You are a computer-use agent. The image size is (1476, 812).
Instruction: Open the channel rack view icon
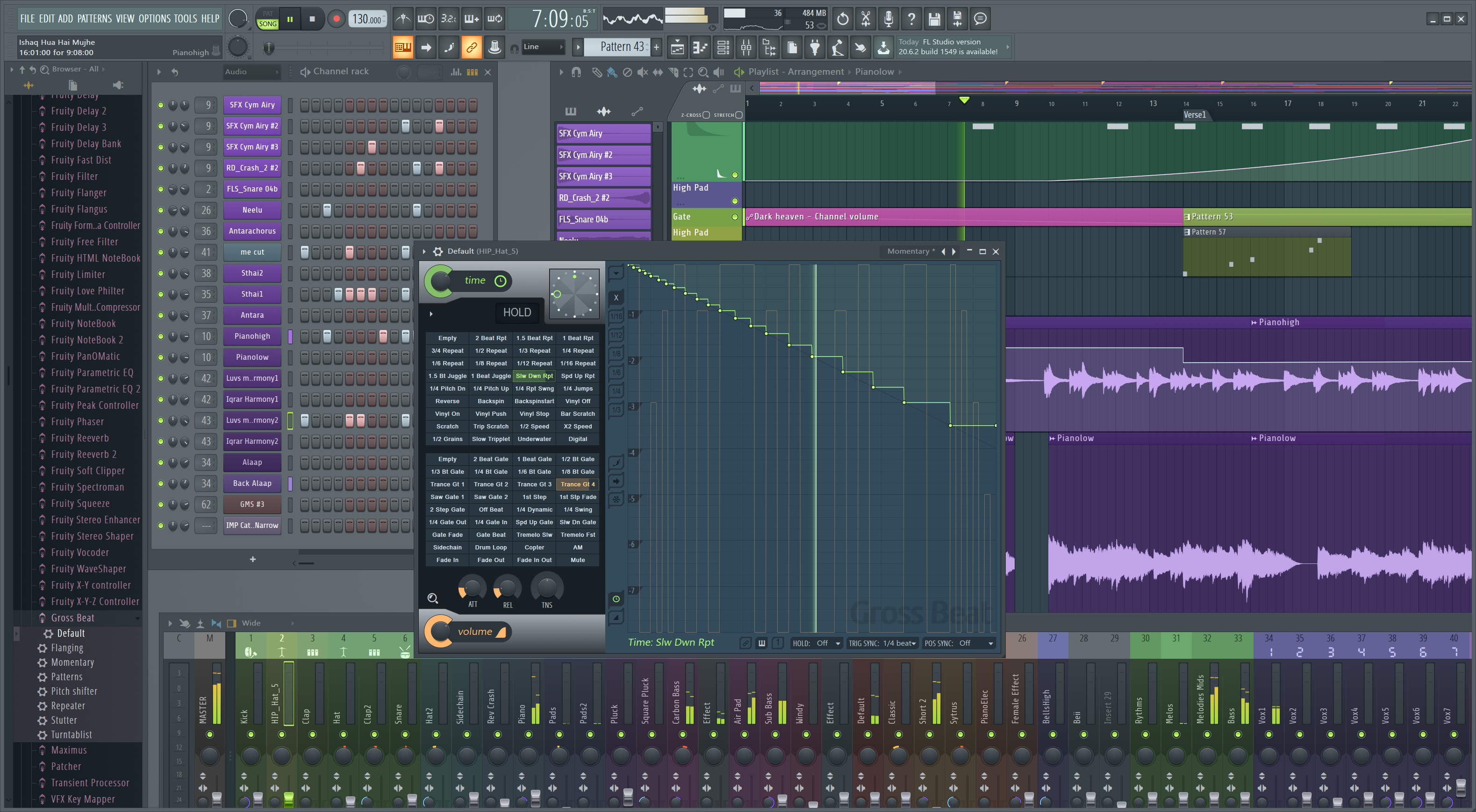[723, 48]
